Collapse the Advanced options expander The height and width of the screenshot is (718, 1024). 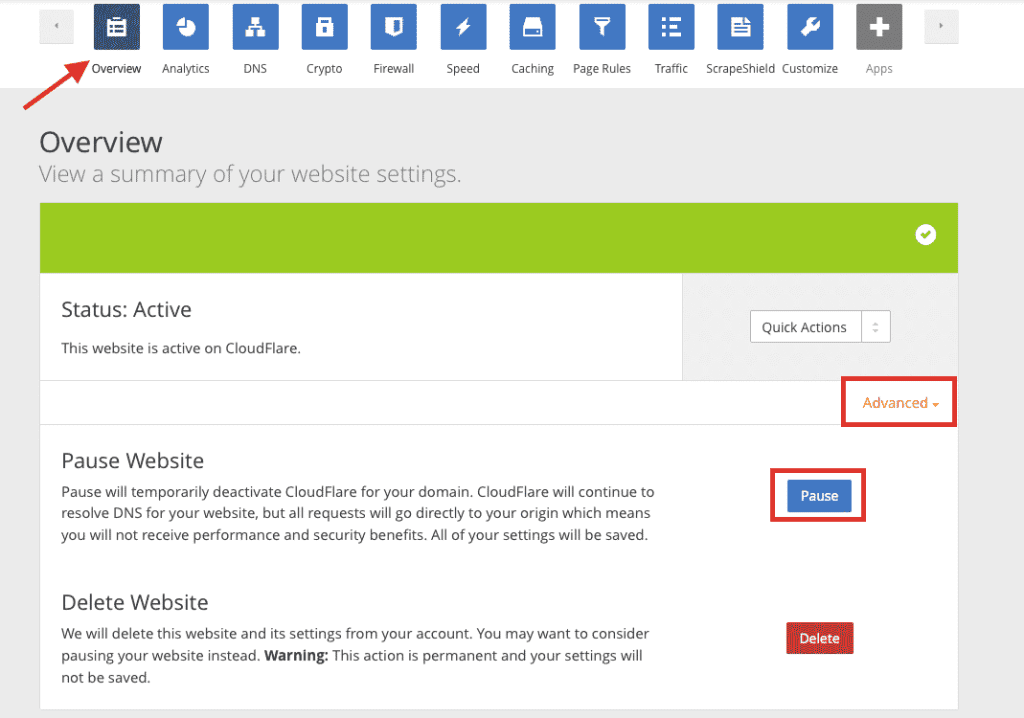click(900, 403)
